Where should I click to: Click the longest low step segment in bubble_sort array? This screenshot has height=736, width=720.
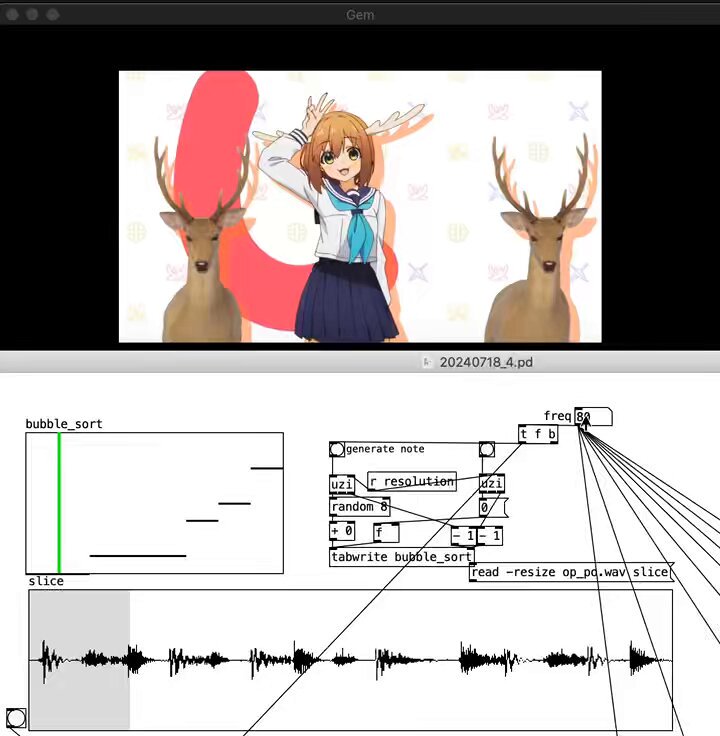coord(138,556)
